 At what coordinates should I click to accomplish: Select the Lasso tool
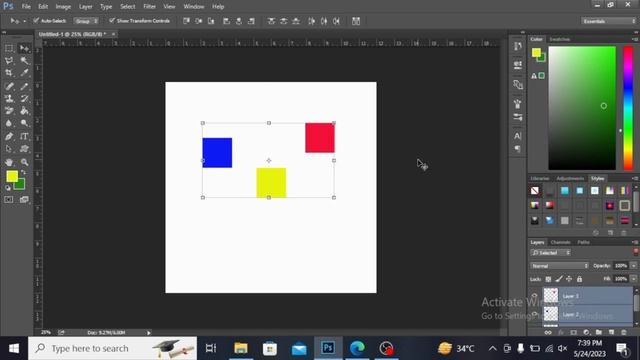point(9,61)
